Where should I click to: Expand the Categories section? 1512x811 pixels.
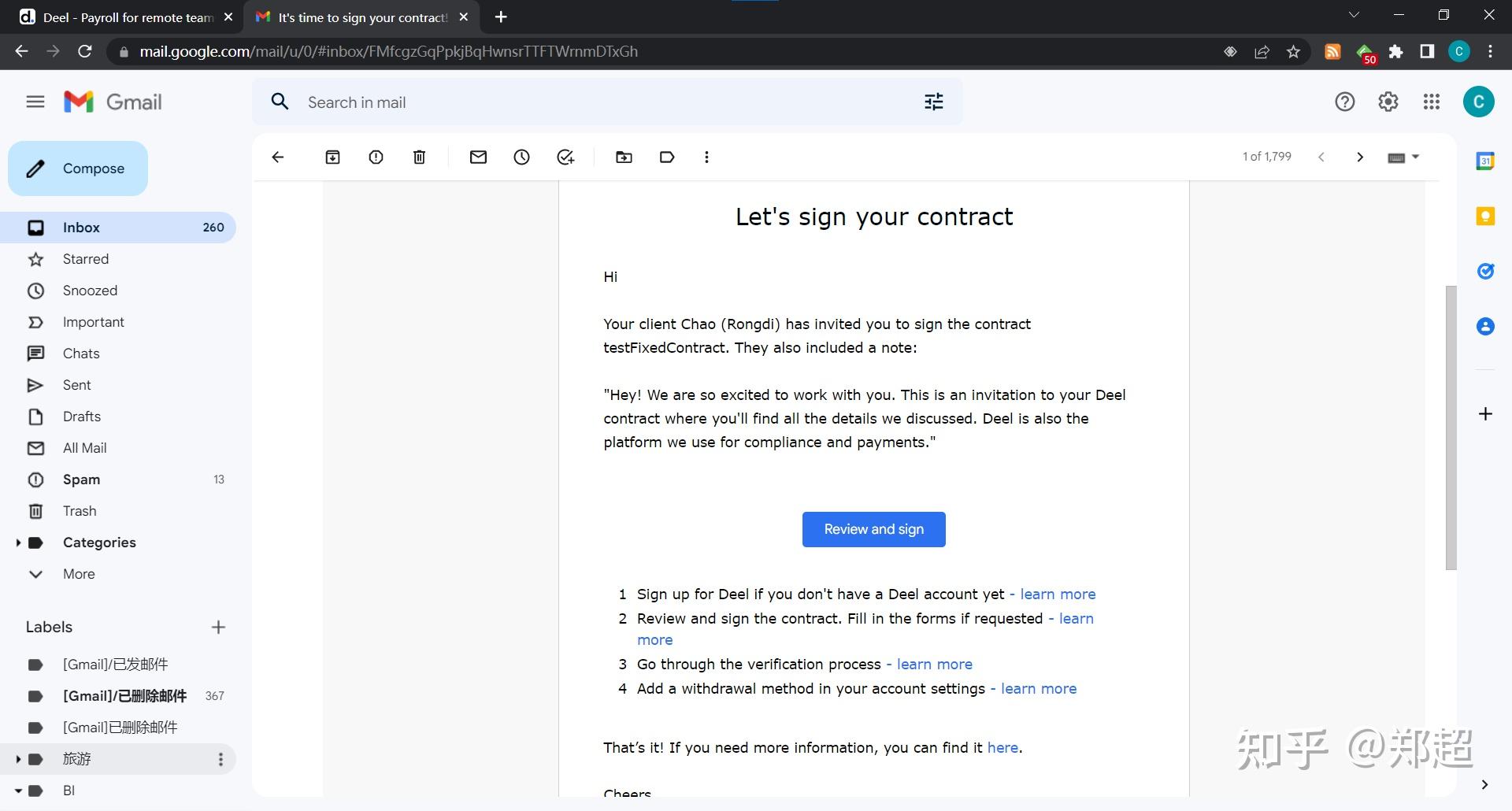click(x=18, y=543)
